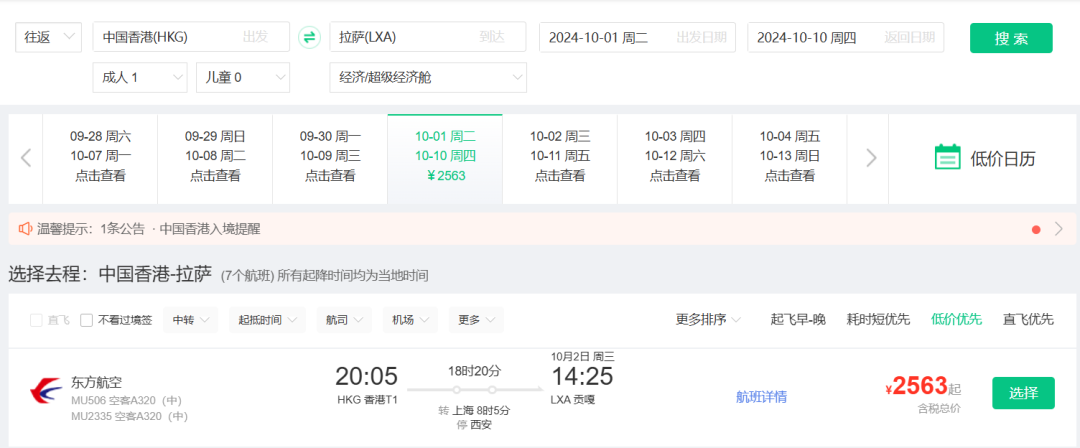The image size is (1080, 448).
Task: Click the 东方航空 airline name
Action: click(96, 383)
